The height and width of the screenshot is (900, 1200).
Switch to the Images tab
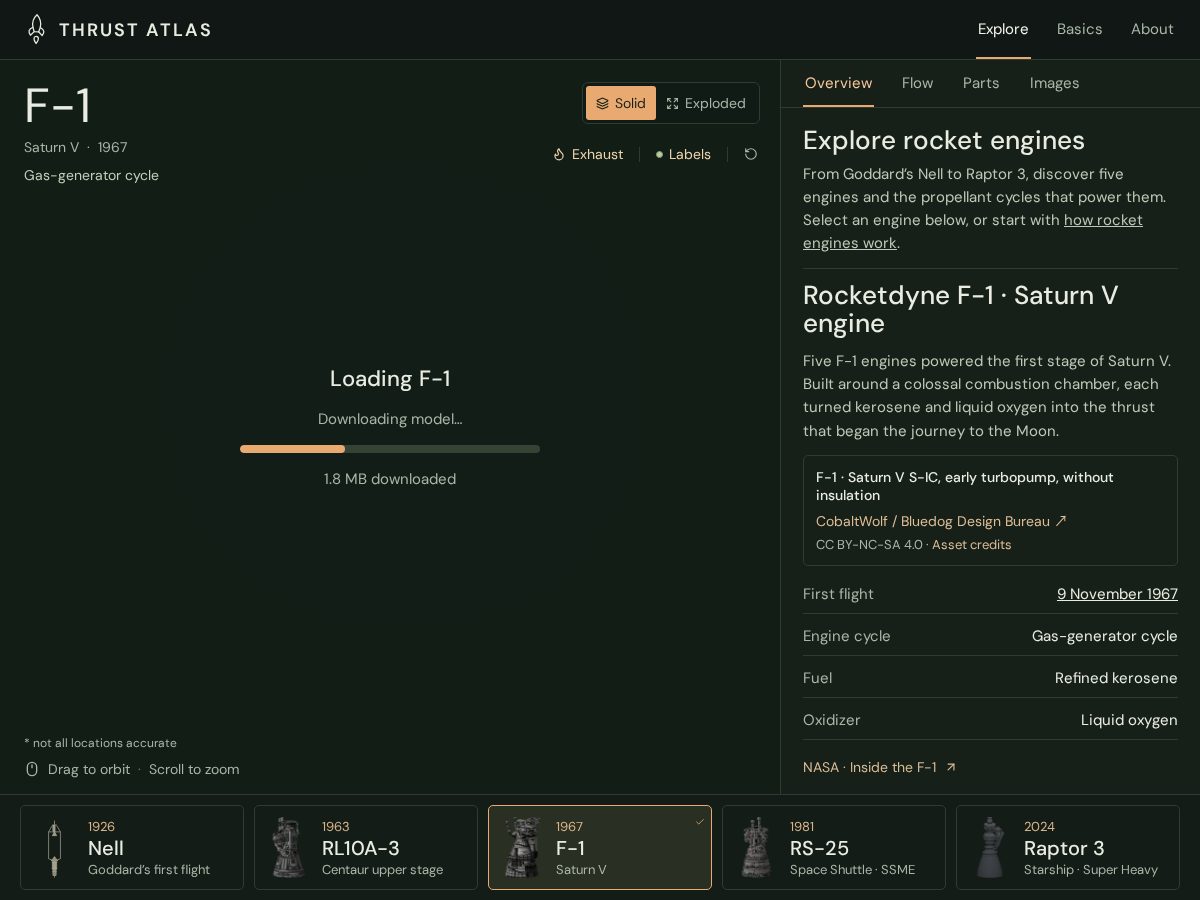[1054, 83]
